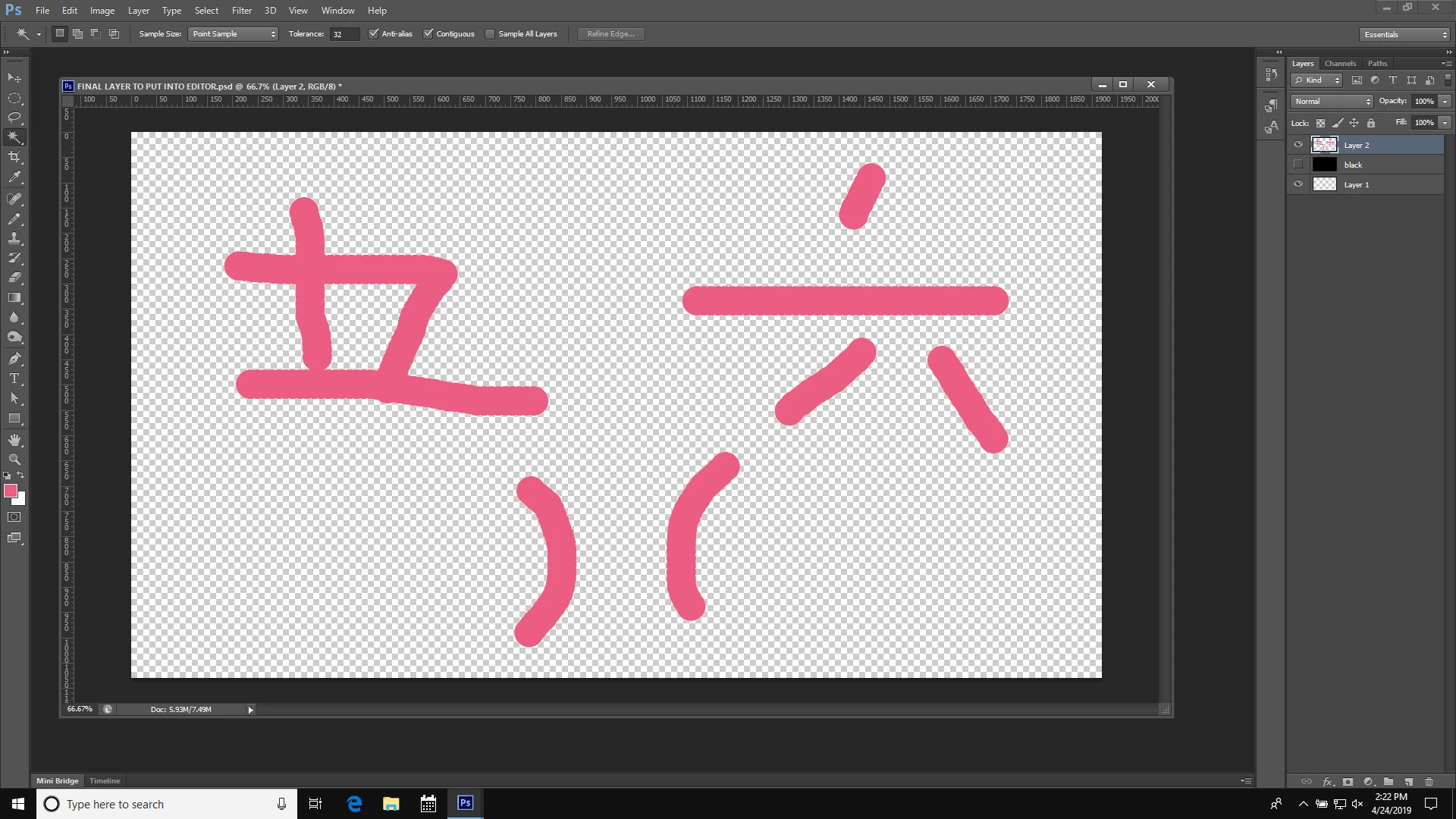Image resolution: width=1456 pixels, height=819 pixels.
Task: Open the Essentials workspace dropdown
Action: 1404,34
